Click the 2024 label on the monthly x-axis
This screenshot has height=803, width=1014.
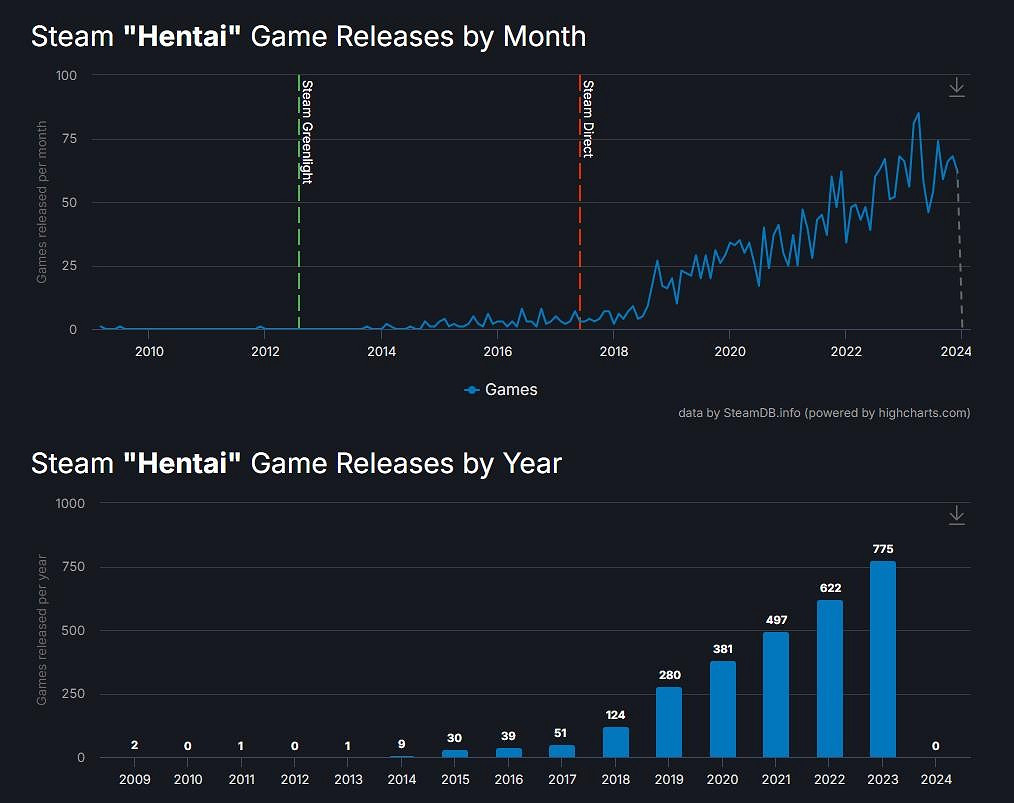(x=957, y=351)
